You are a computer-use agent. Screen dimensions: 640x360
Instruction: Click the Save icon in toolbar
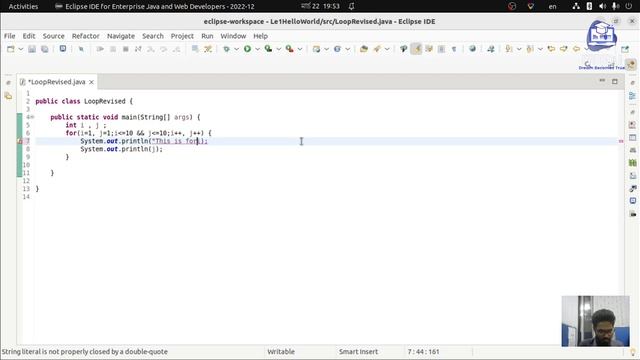[x=32, y=49]
